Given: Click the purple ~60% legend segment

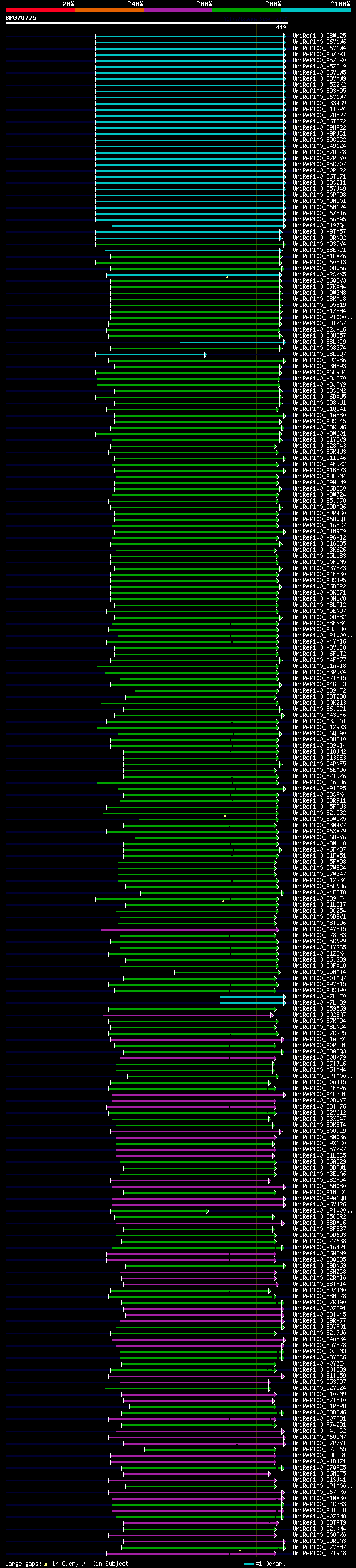Looking at the screenshot, I should 177,10.
